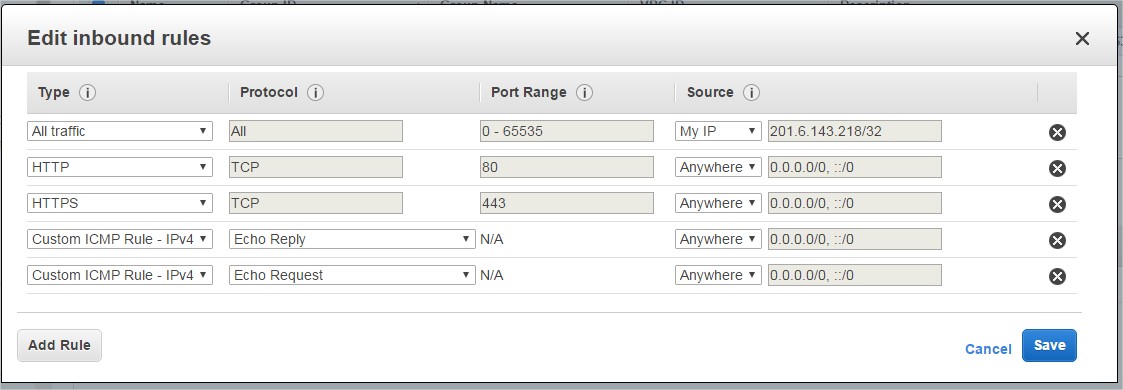Remove the HTTP rule on port 80
The width and height of the screenshot is (1123, 390).
click(1057, 168)
